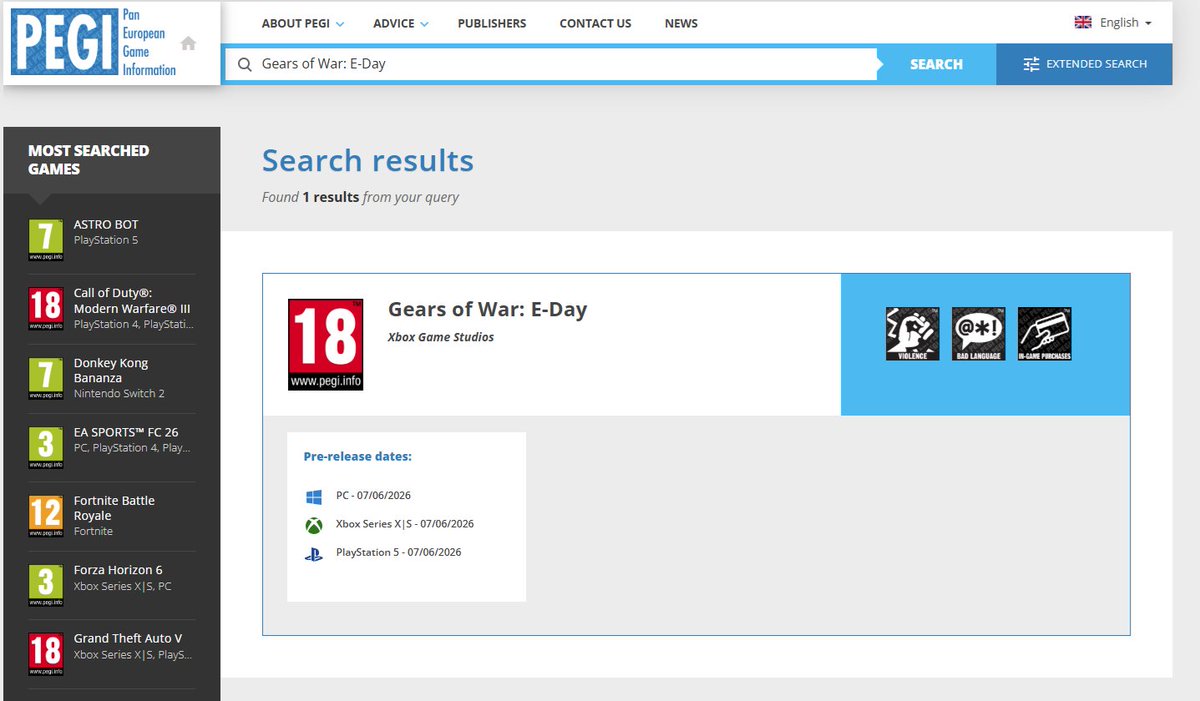
Task: Click the PEGI 3 badge beside Forza Horizon 6
Action: pyautogui.click(x=46, y=586)
